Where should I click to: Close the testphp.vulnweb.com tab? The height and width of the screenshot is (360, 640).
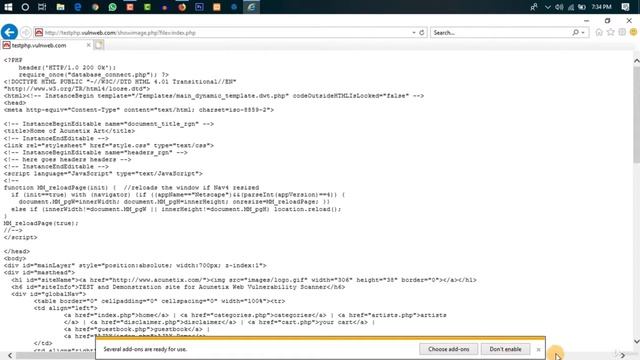point(89,45)
